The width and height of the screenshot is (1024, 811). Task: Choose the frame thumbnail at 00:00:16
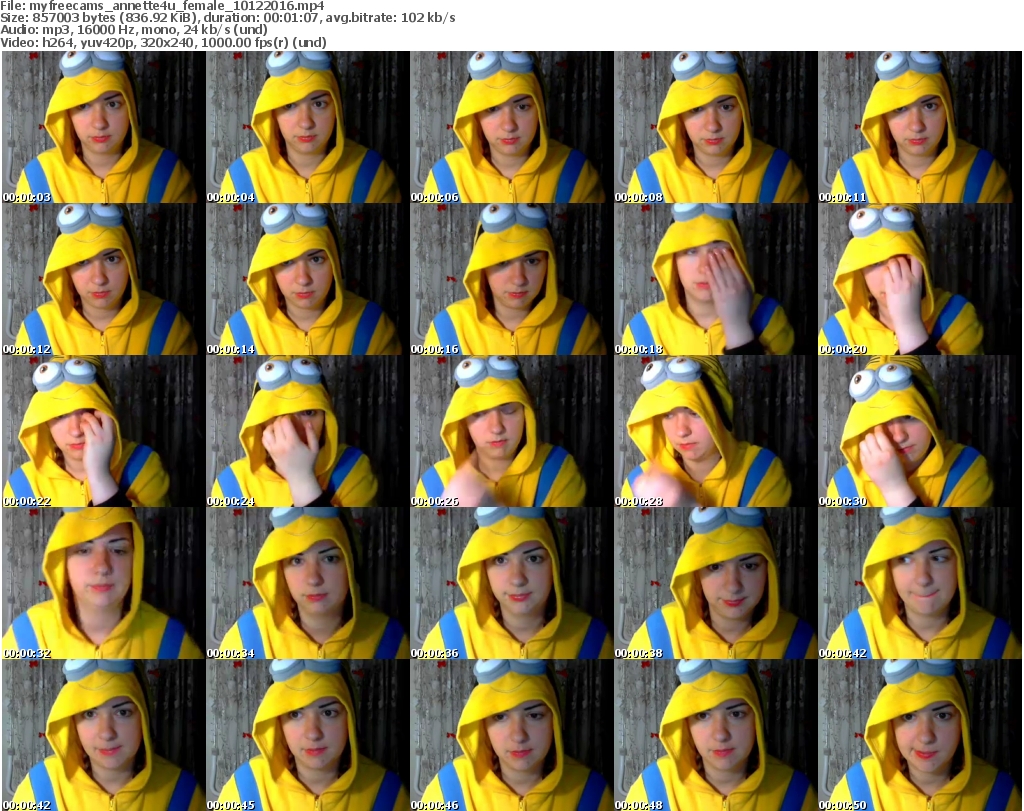tap(511, 279)
